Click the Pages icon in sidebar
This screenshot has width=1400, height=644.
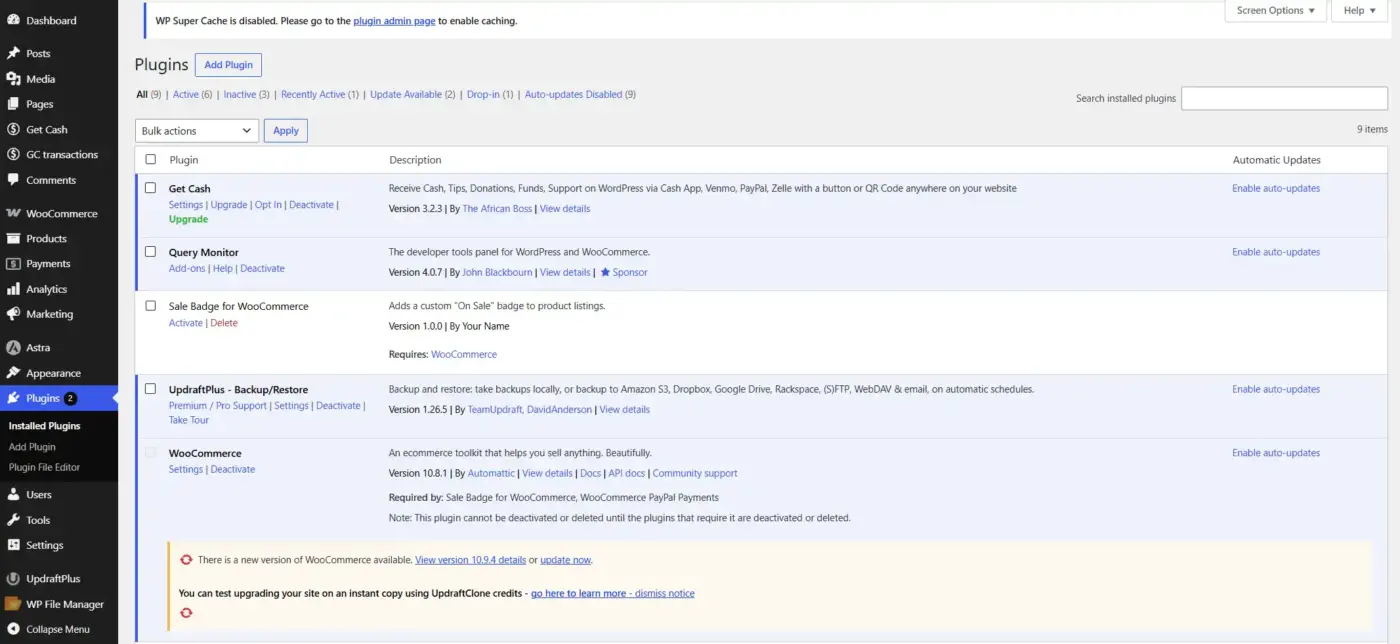click(x=13, y=104)
